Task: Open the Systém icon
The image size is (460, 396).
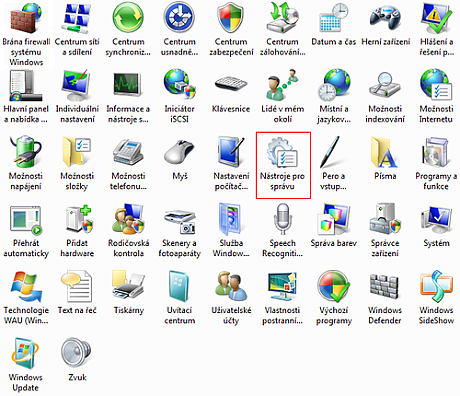Action: [436, 220]
